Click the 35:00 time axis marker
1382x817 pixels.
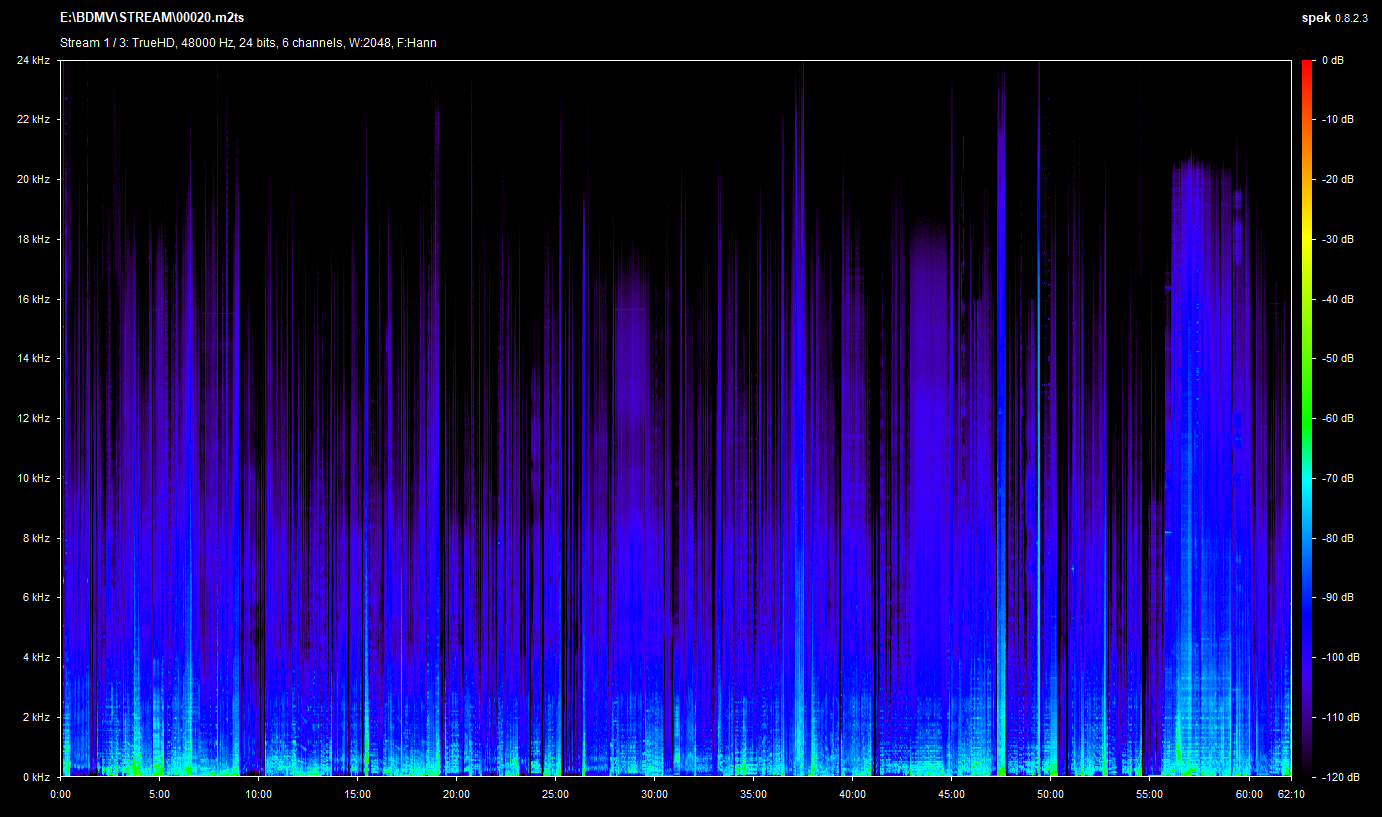click(753, 794)
